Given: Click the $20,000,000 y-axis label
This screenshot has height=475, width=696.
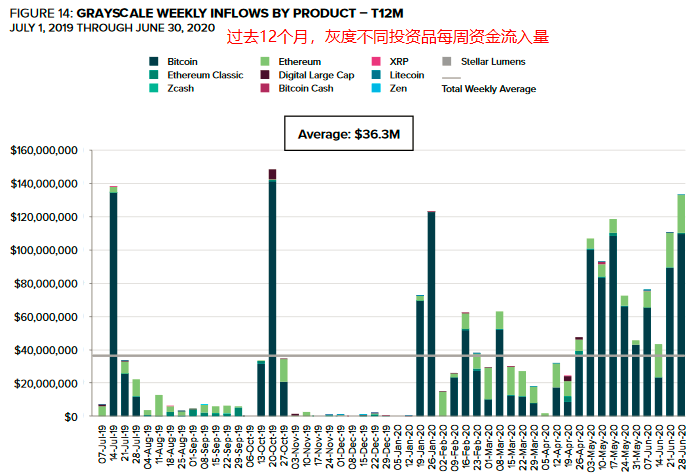Looking at the screenshot, I should tap(46, 384).
